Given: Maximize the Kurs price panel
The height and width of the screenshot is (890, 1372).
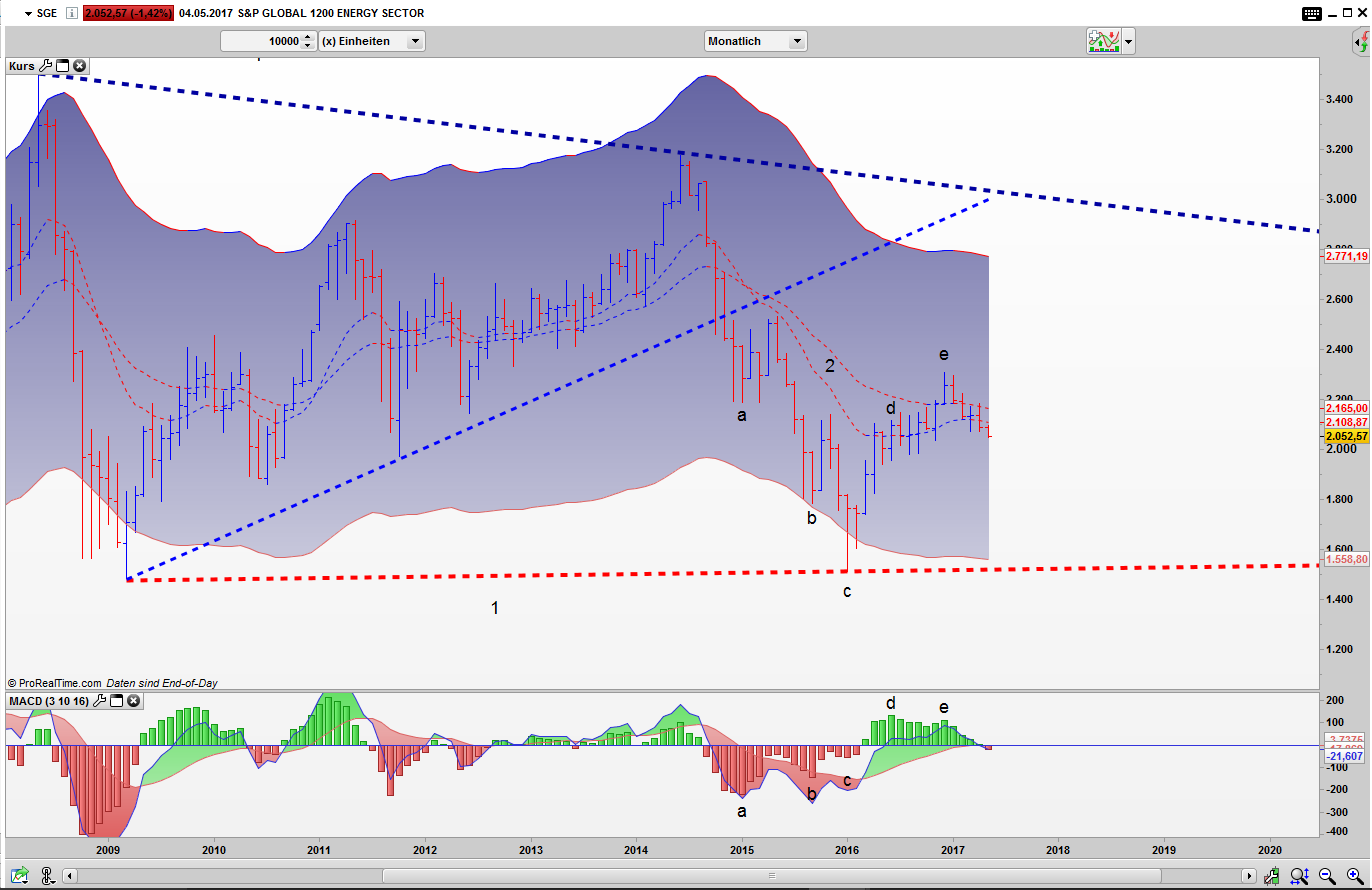Looking at the screenshot, I should 62,66.
